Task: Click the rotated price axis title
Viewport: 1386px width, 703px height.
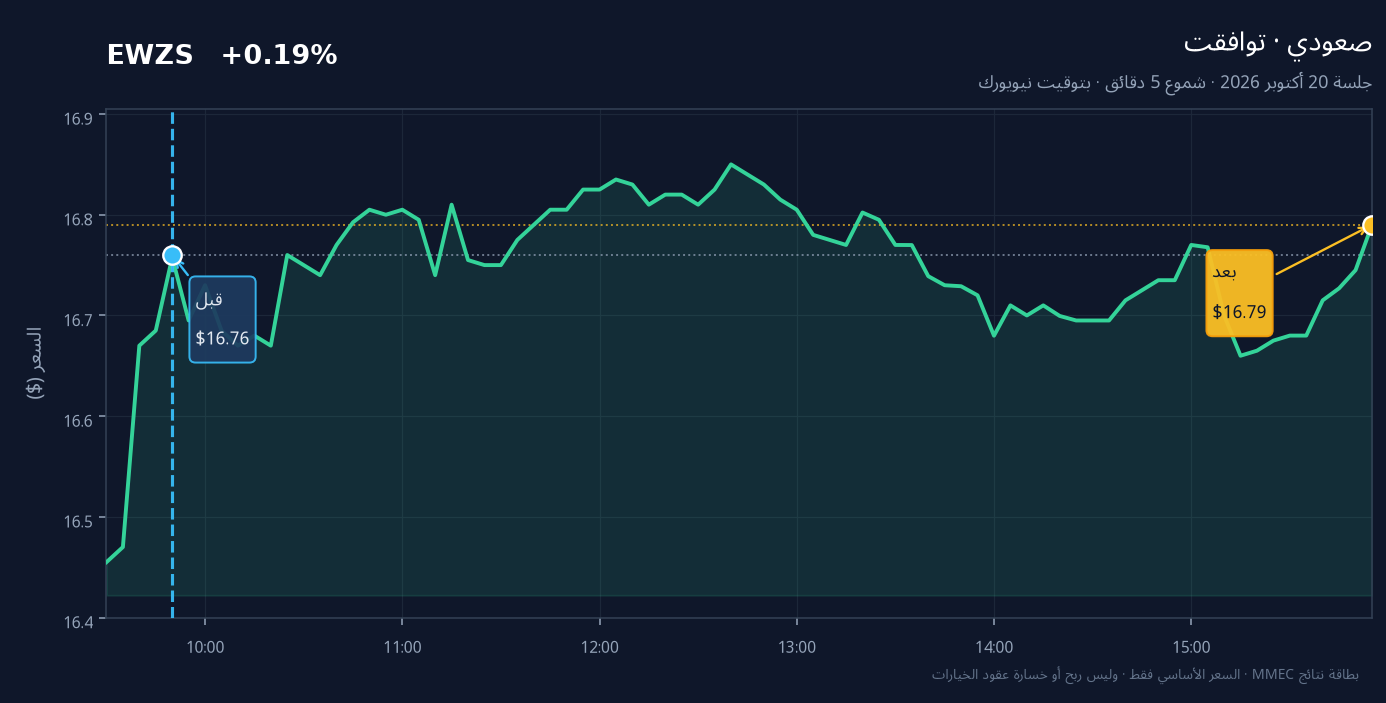Action: pyautogui.click(x=35, y=363)
